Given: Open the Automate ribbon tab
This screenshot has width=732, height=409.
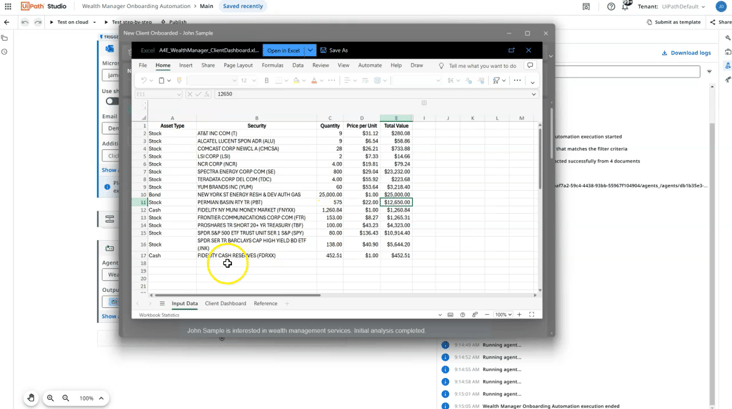Looking at the screenshot, I should pos(370,65).
